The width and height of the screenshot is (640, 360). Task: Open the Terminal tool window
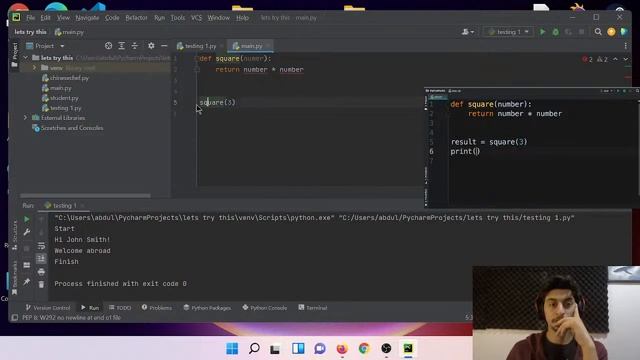(313, 308)
